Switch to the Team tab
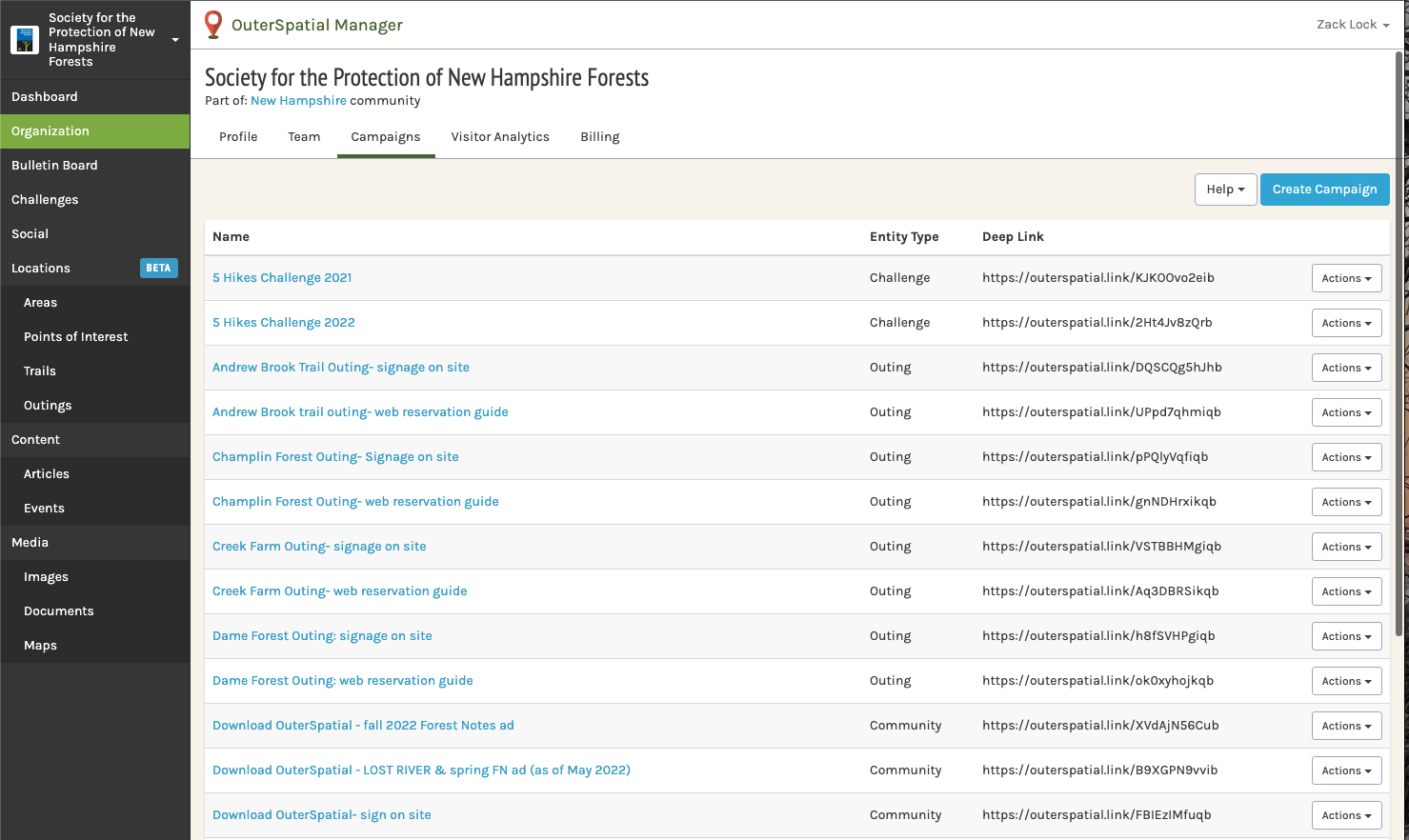Screen dimensions: 1409x840 click(304, 137)
